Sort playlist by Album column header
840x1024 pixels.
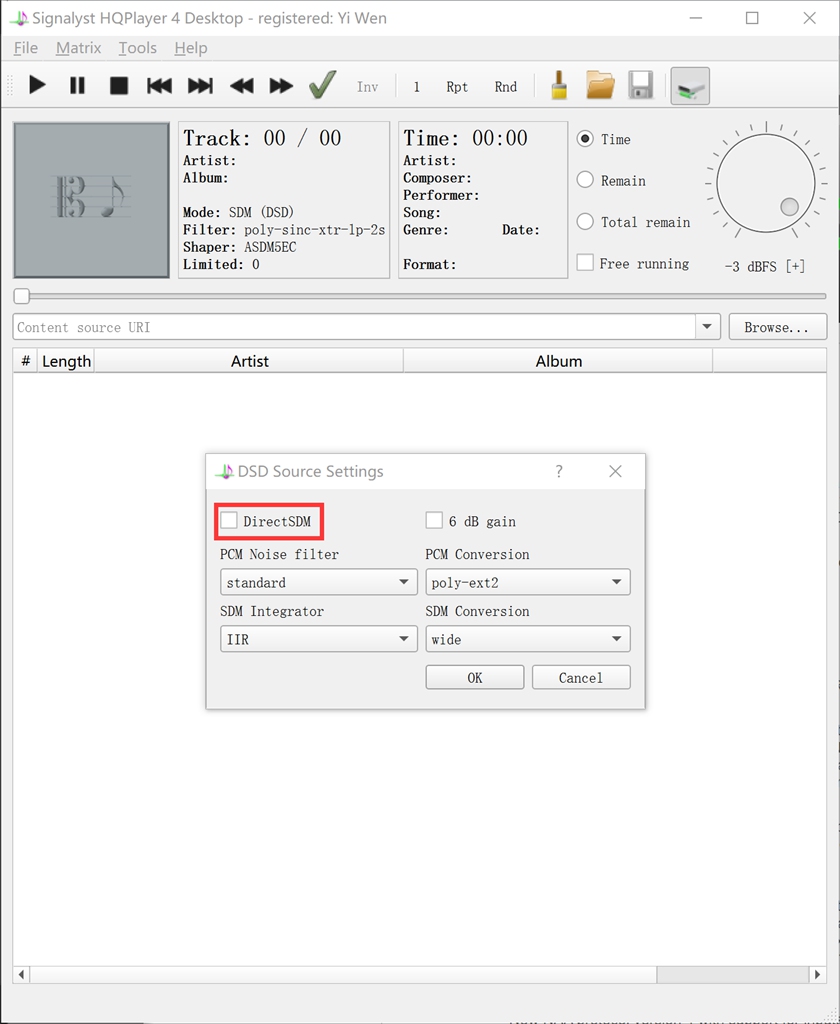558,360
